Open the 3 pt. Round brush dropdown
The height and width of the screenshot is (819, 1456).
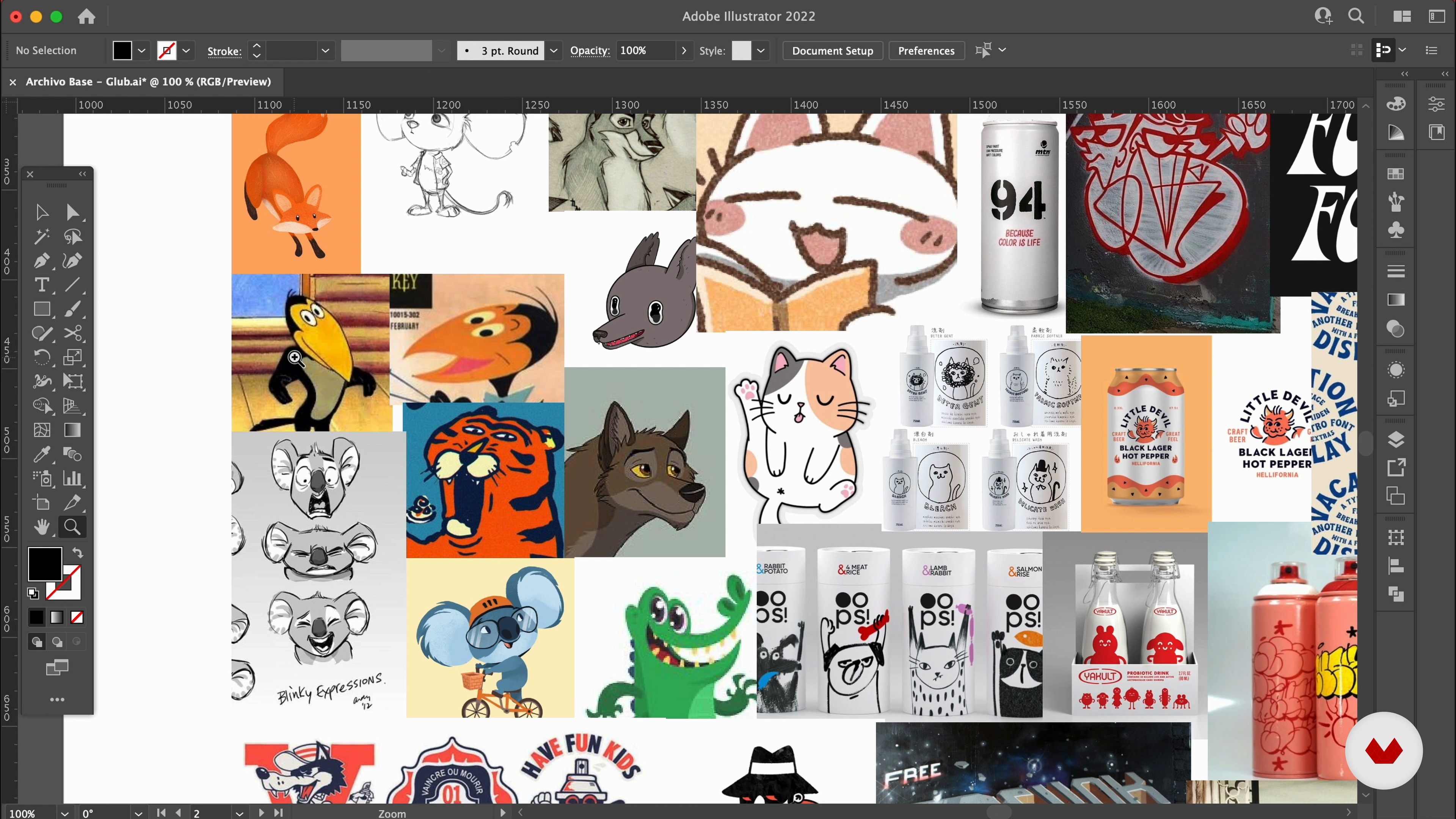[x=553, y=50]
